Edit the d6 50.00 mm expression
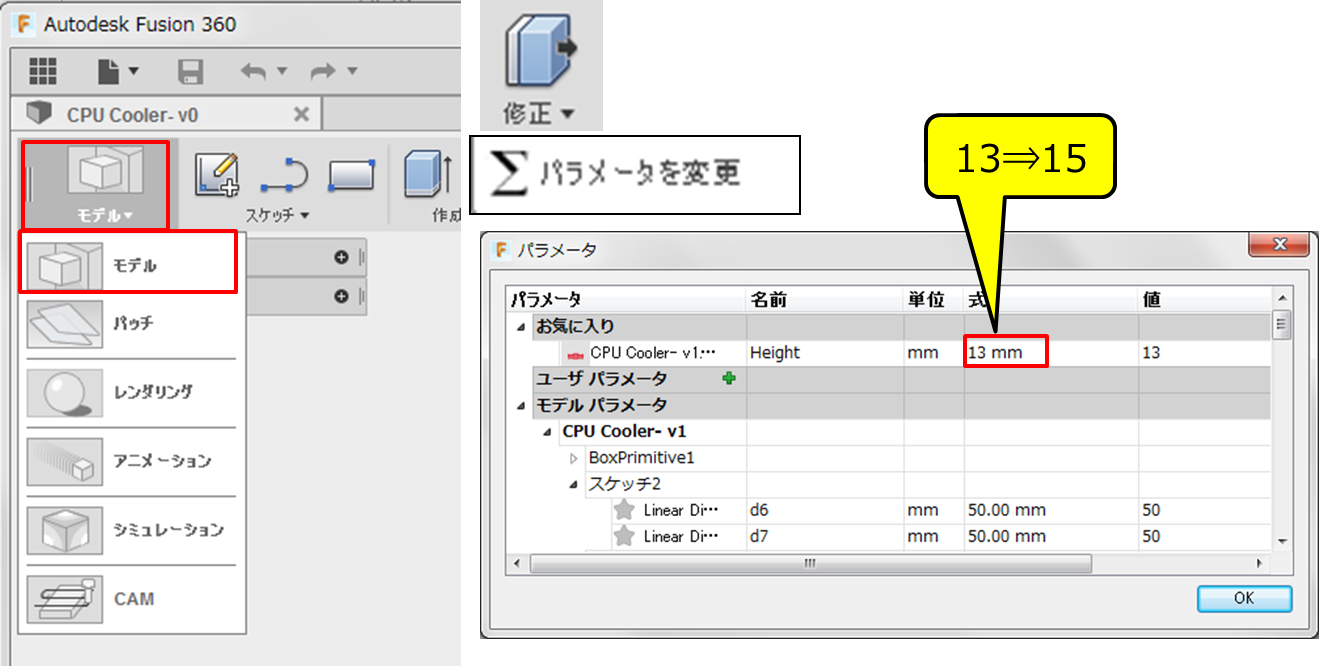1319x666 pixels. [1051, 510]
